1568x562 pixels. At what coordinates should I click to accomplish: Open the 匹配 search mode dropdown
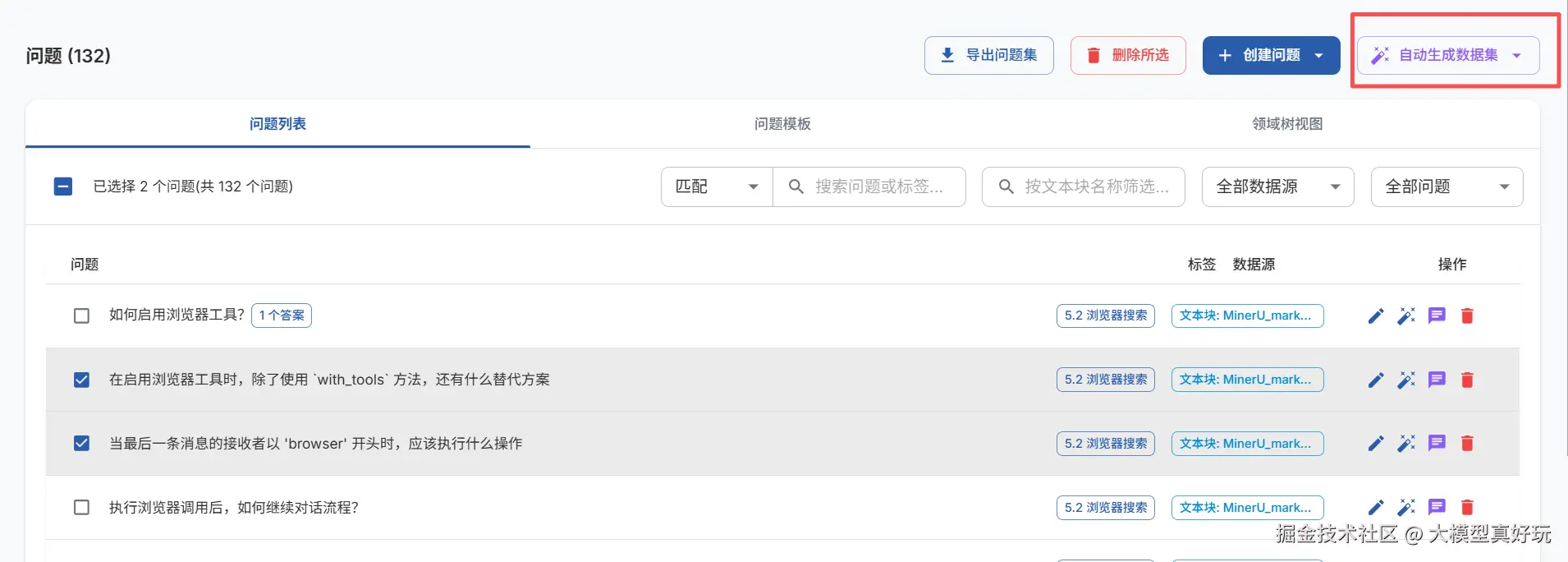pos(716,187)
